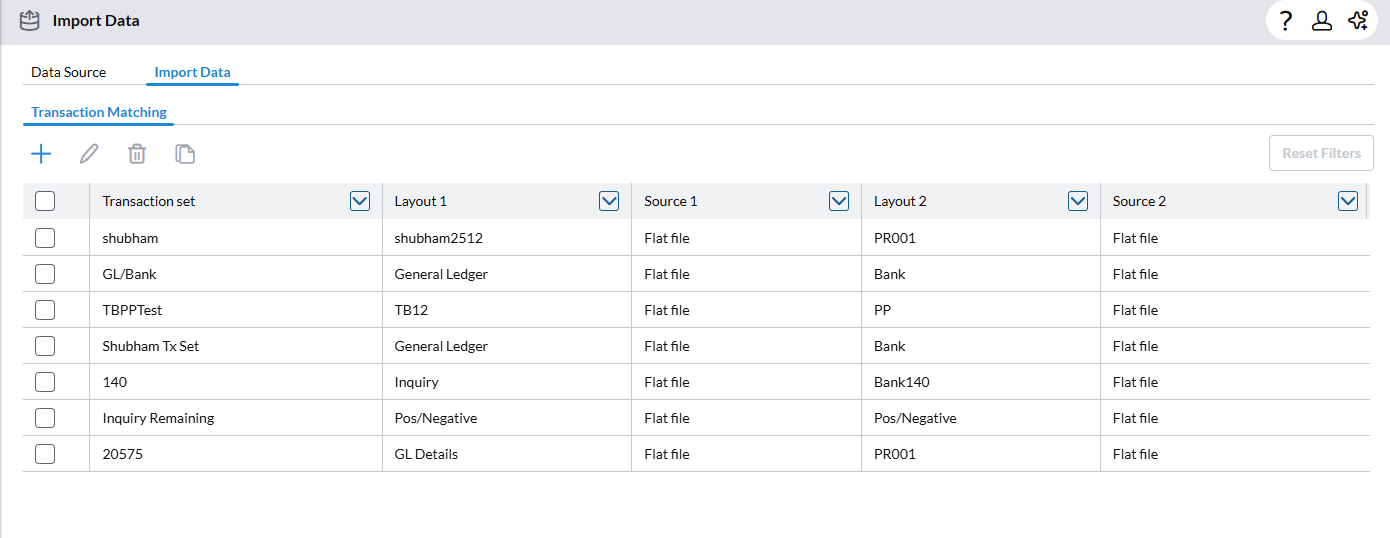Tick the checkbox next to 20575
1390x538 pixels.
[x=45, y=454]
